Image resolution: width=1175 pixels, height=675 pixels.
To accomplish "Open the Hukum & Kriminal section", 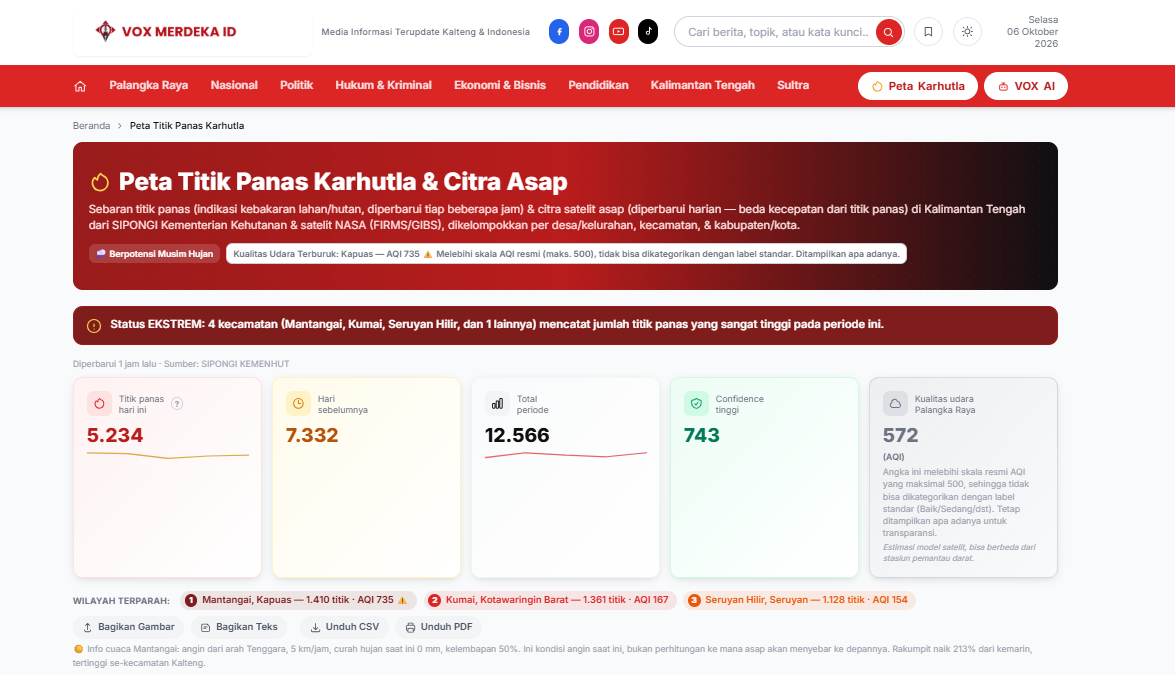I will coord(383,85).
